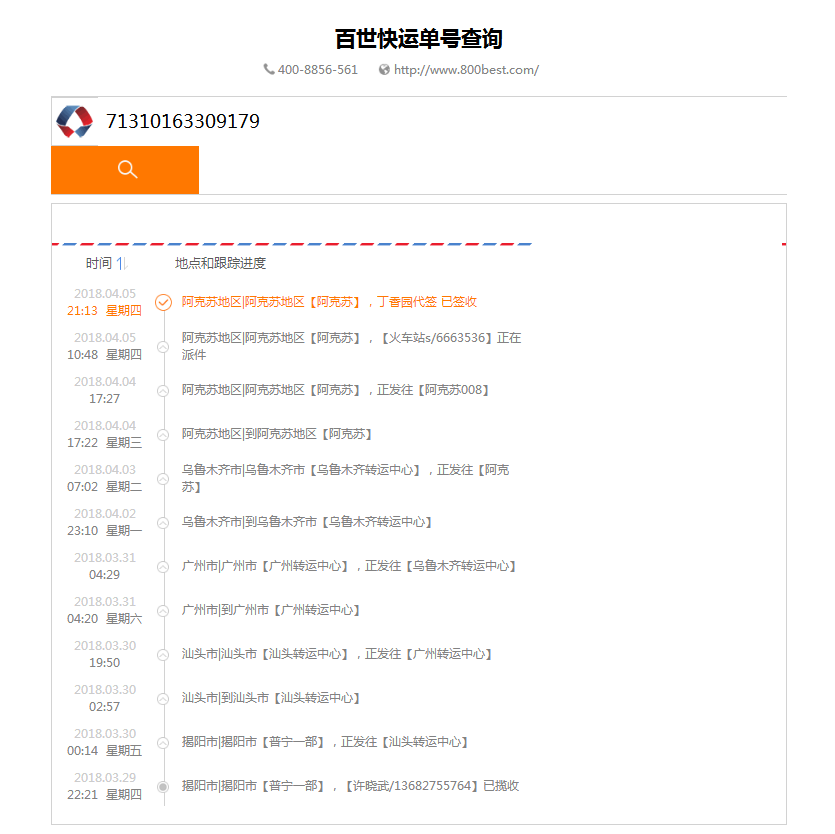Click the timeline marker for 04:20 星期六
Viewport: 835px width, 834px height.
pos(163,611)
